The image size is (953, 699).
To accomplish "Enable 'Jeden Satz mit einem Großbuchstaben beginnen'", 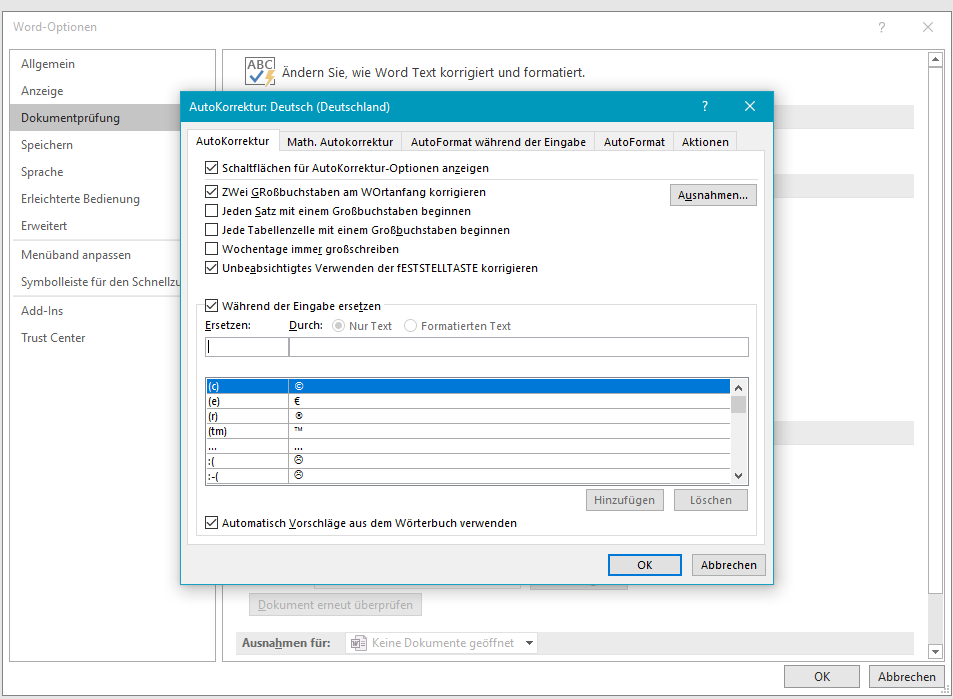I will point(212,211).
